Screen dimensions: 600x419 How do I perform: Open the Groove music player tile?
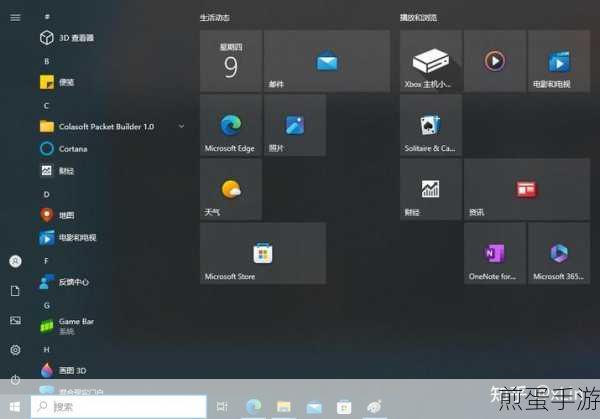pyautogui.click(x=495, y=61)
